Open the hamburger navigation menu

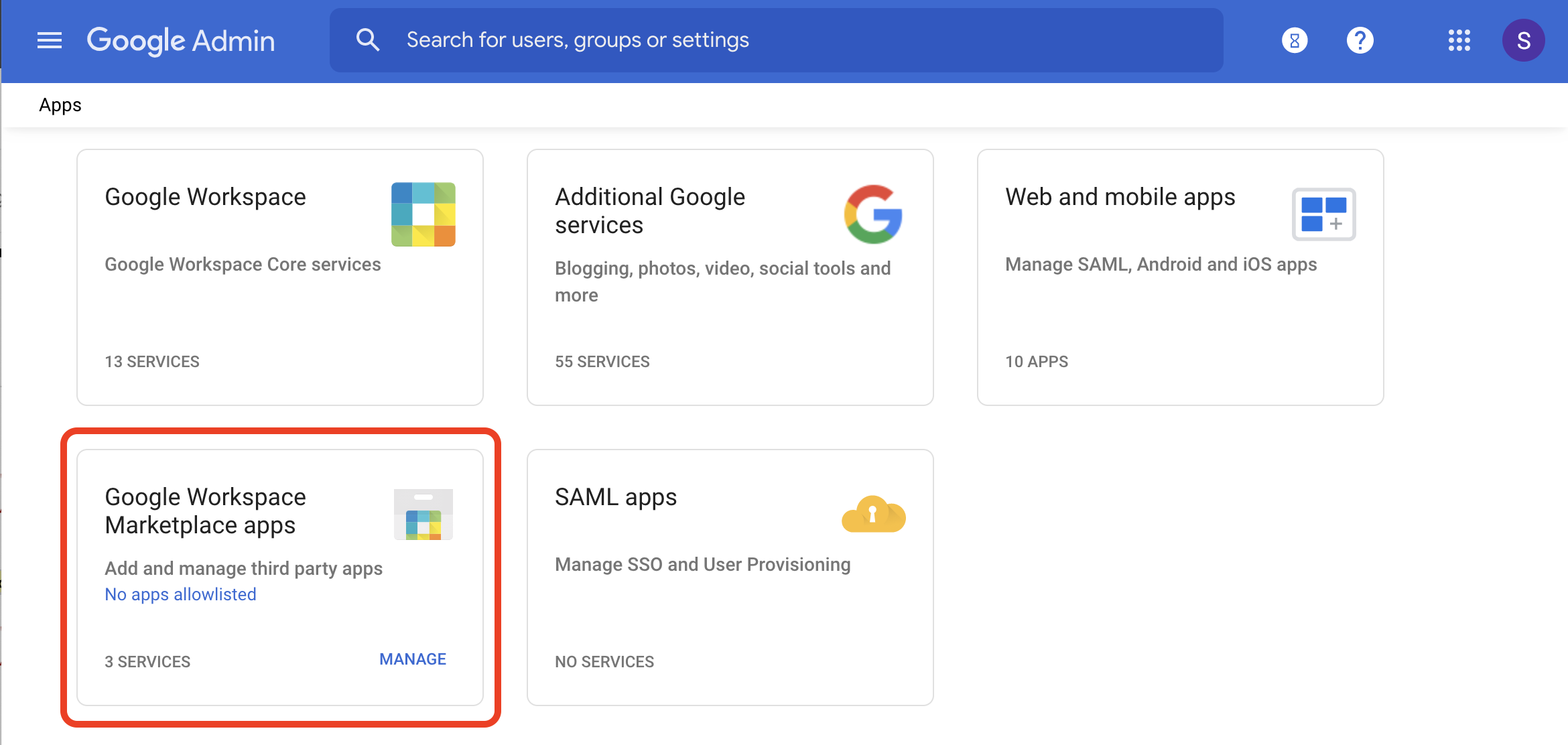(50, 40)
